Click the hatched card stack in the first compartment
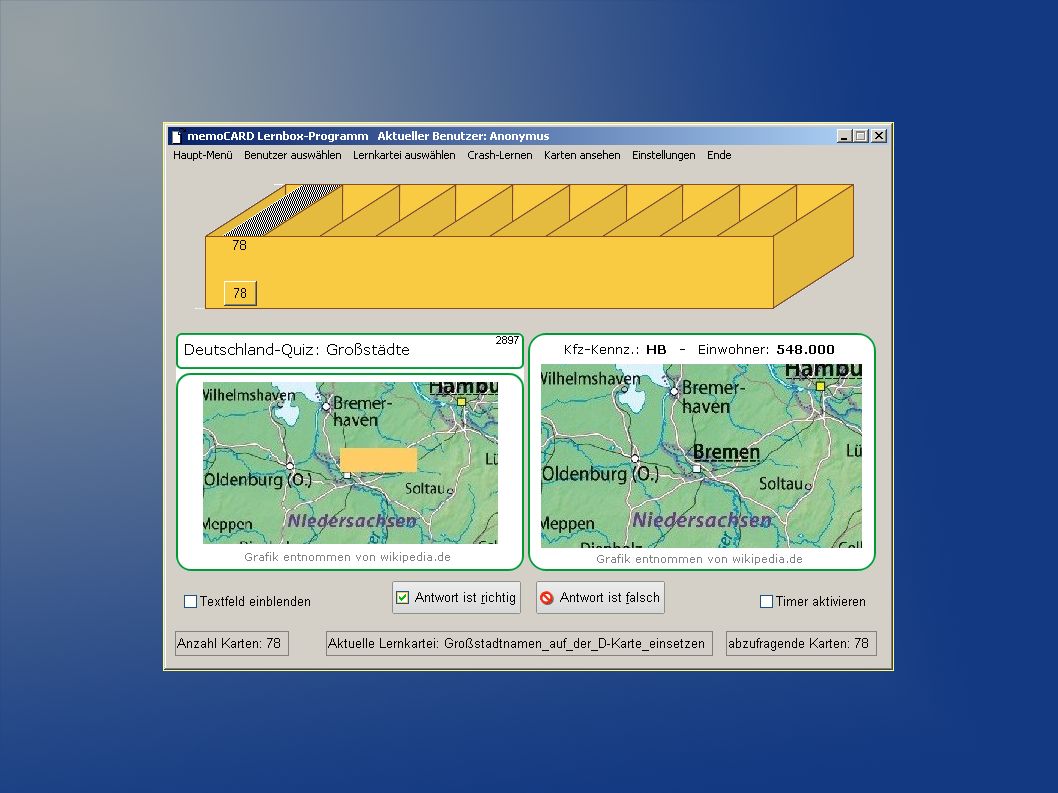 [x=282, y=210]
